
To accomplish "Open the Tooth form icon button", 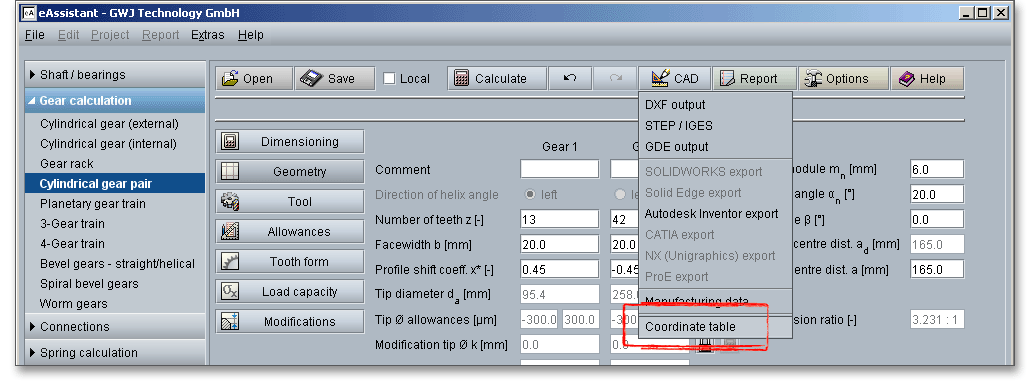I will pyautogui.click(x=230, y=261).
